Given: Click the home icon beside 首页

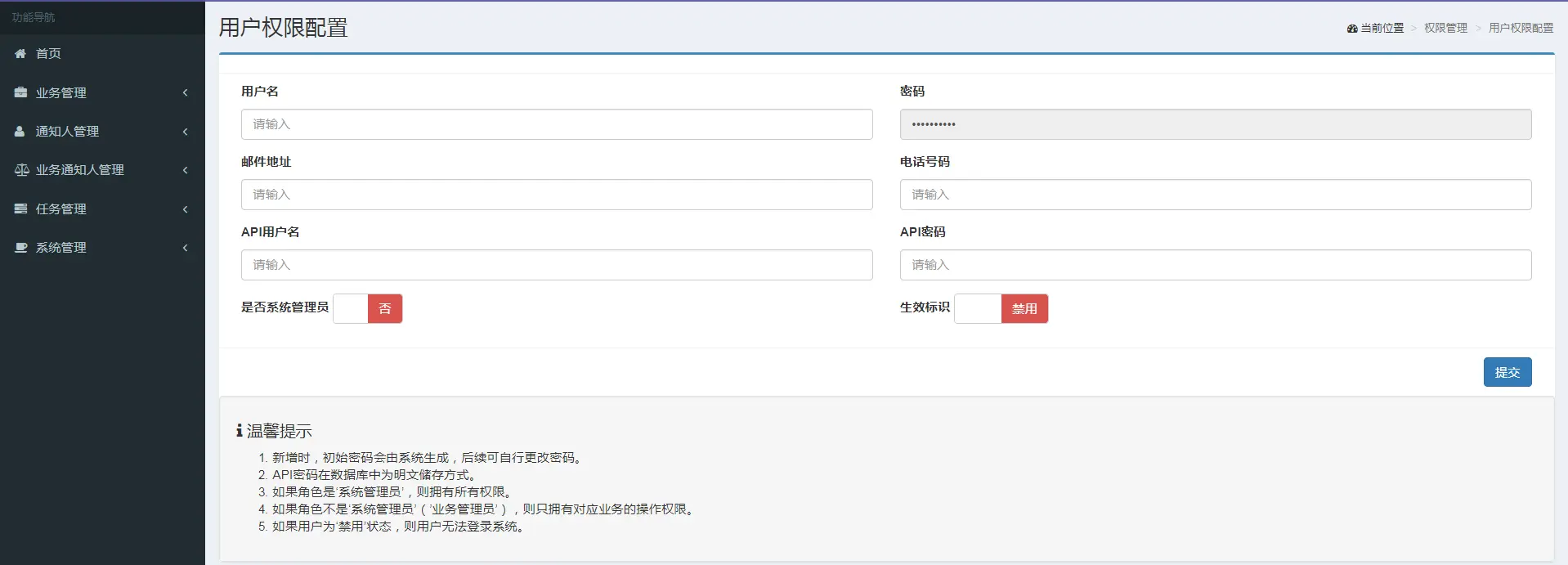Looking at the screenshot, I should pyautogui.click(x=20, y=53).
